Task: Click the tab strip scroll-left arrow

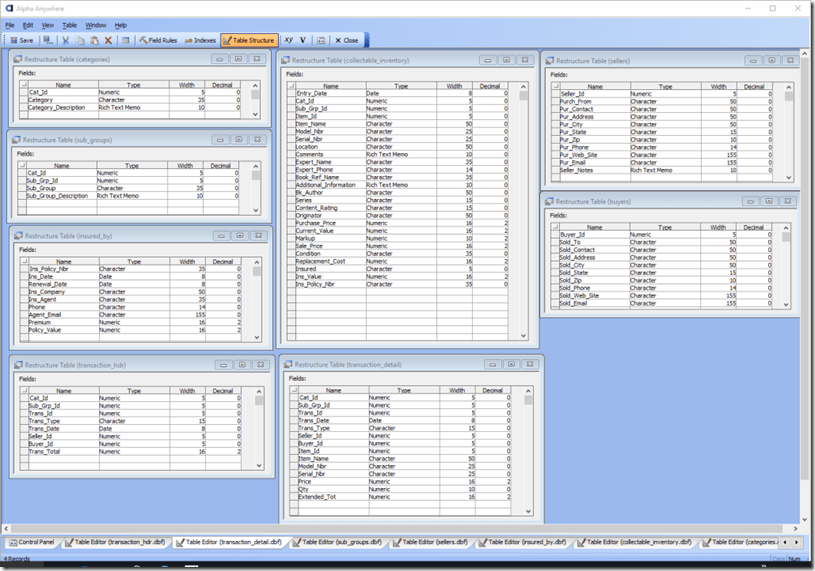Action: click(x=785, y=542)
